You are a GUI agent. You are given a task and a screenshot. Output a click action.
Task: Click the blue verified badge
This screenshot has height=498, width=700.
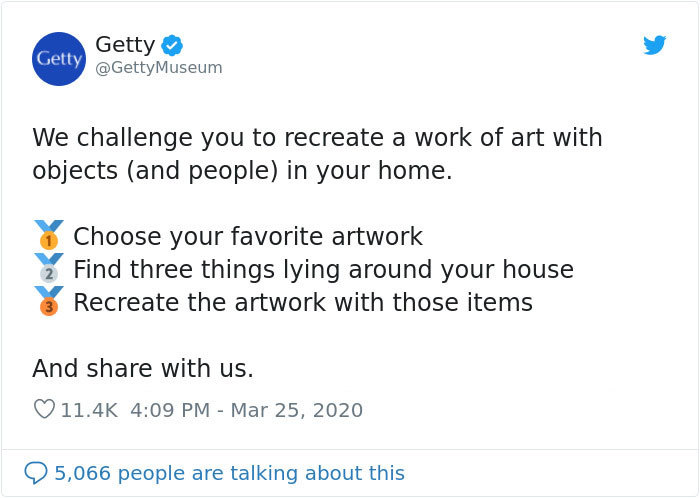tap(172, 45)
